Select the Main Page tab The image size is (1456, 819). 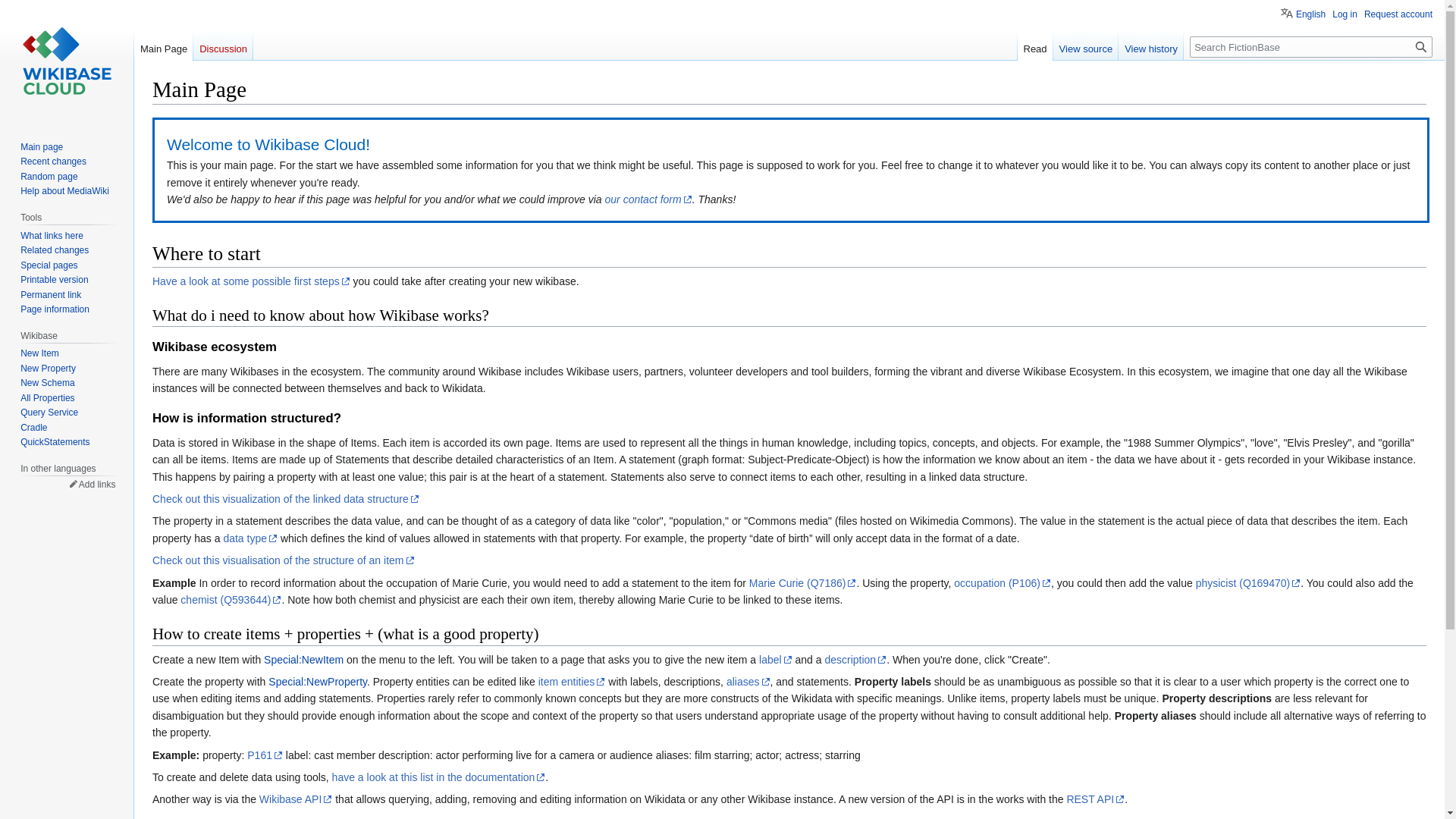tap(164, 49)
